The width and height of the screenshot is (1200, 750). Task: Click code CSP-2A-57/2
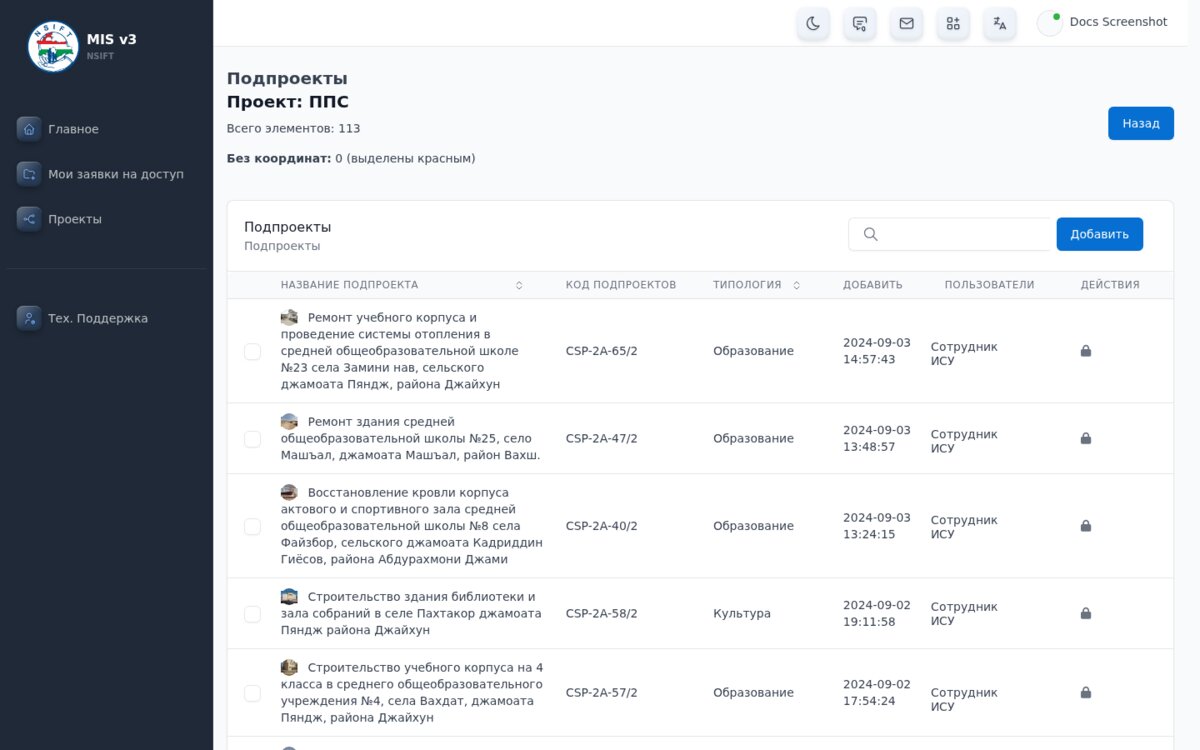click(602, 692)
